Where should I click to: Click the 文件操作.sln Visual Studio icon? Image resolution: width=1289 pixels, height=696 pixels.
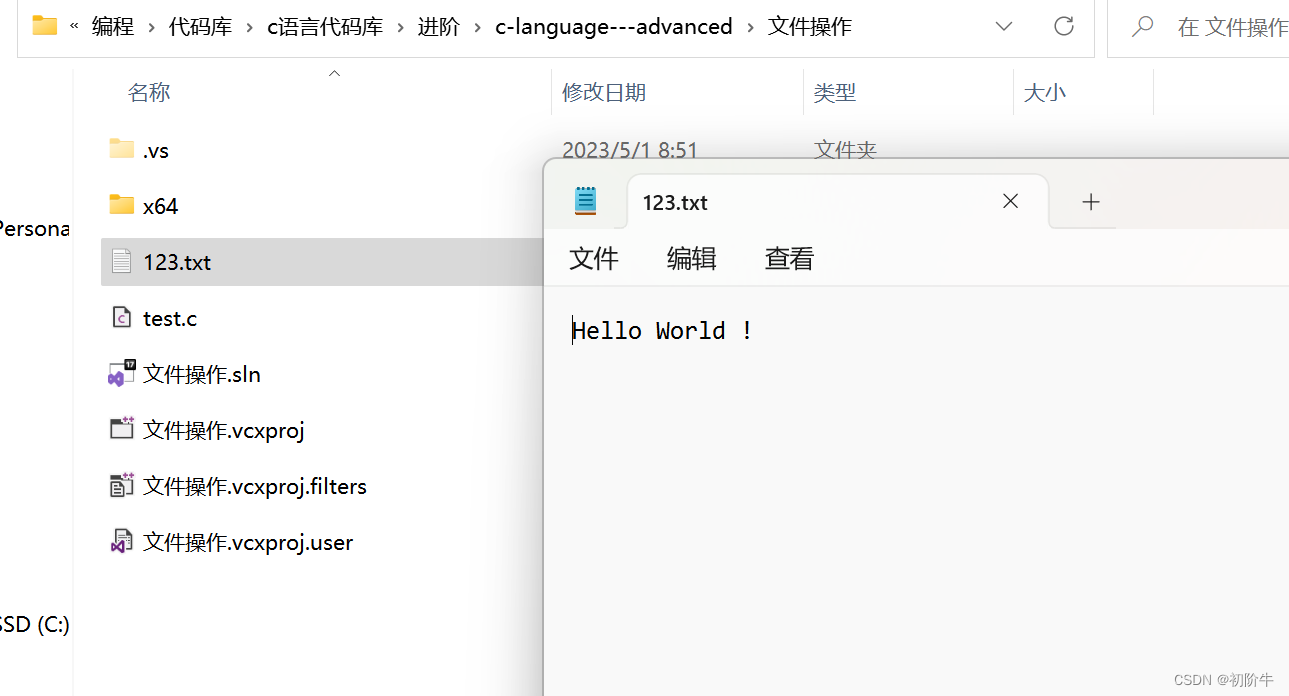coord(121,374)
